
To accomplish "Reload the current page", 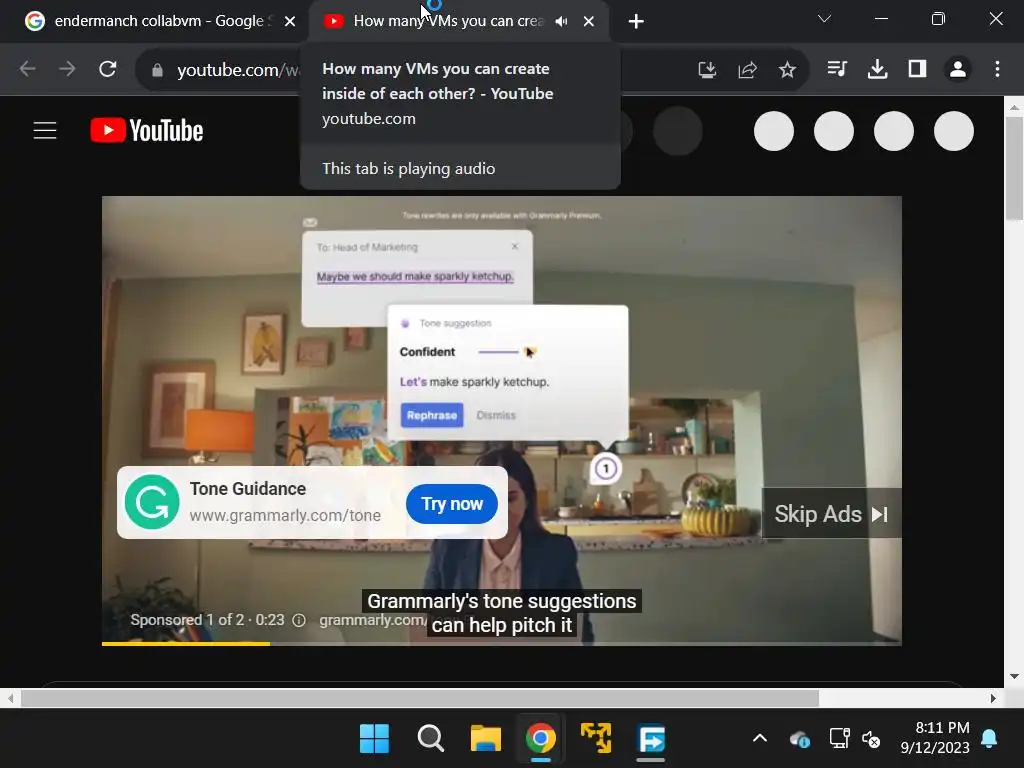I will pos(108,69).
